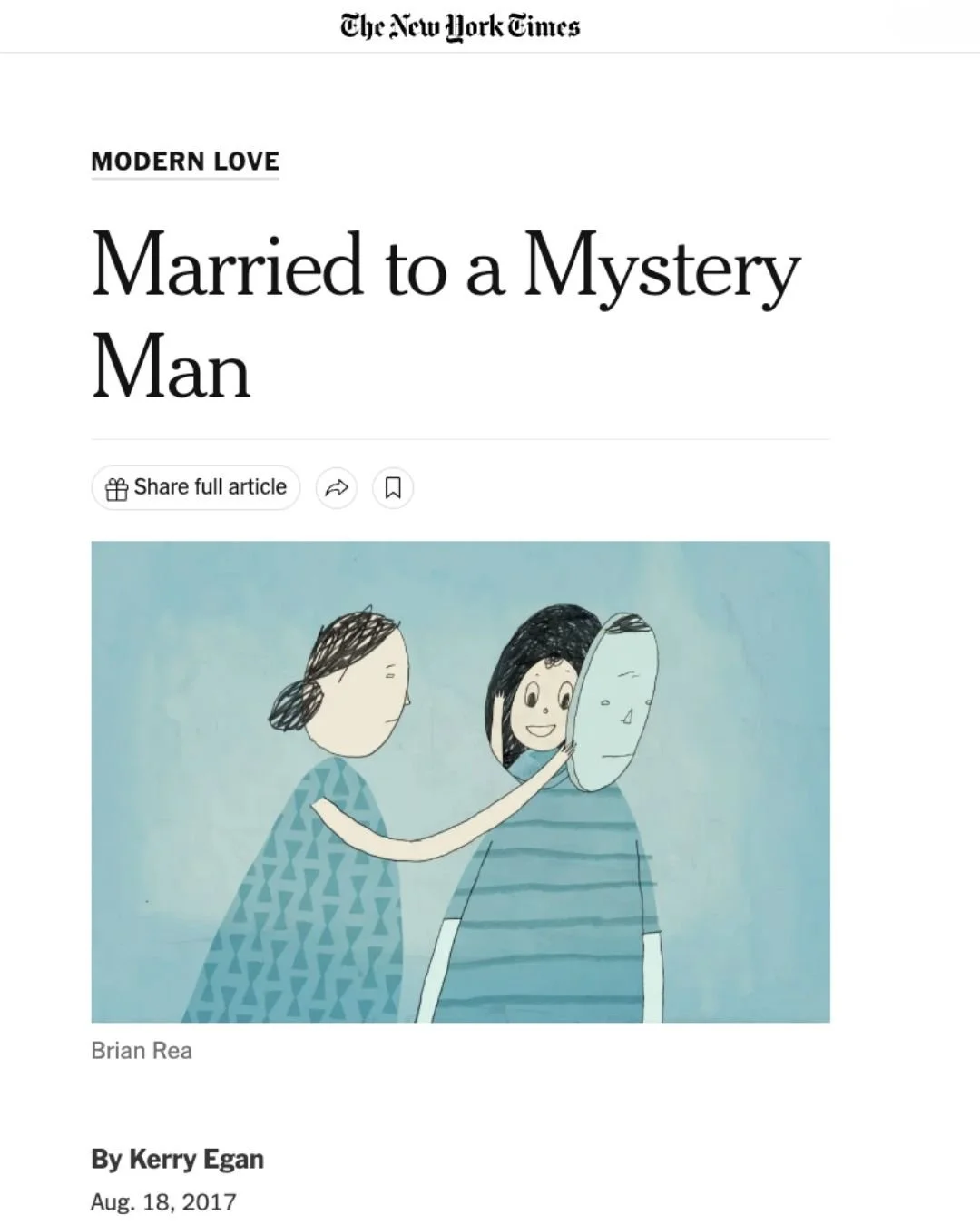Viewport: 980px width, 1225px height.
Task: Open share options via curved arrow icon
Action: tap(337, 488)
